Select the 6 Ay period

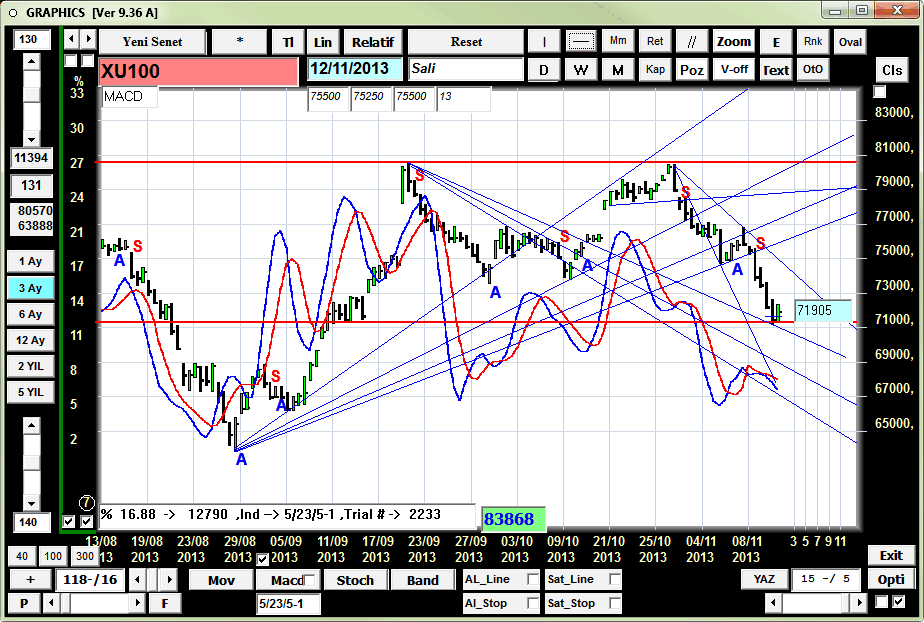31,314
